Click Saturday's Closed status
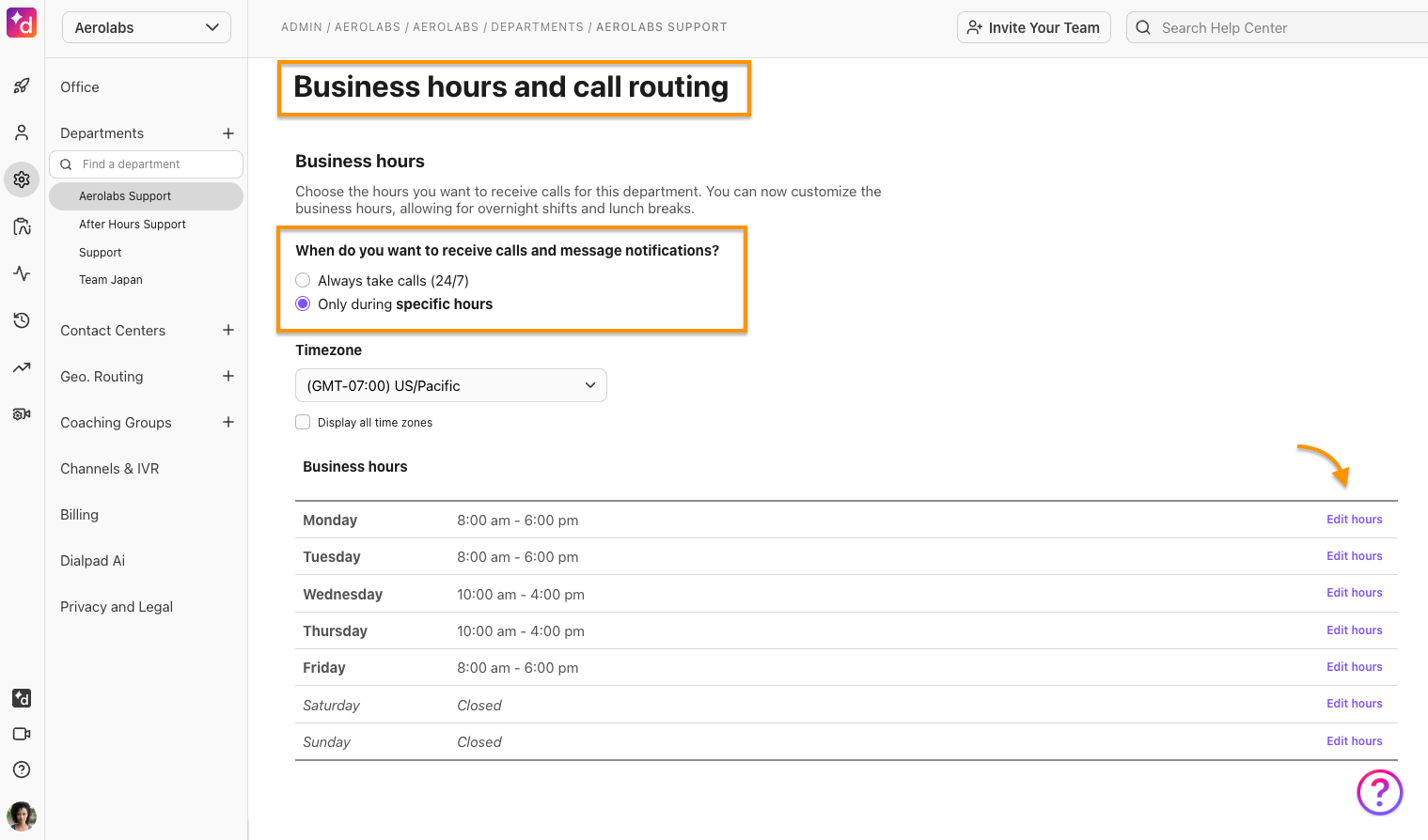This screenshot has width=1428, height=840. (x=479, y=705)
